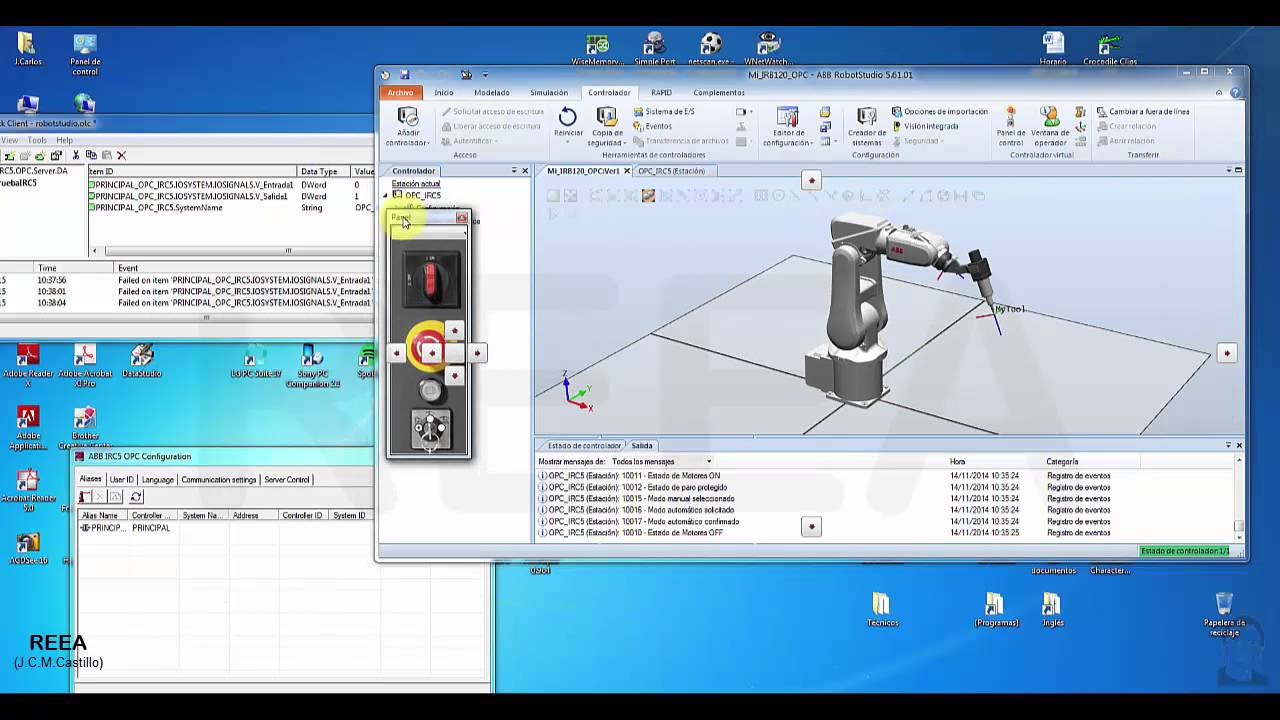The width and height of the screenshot is (1280, 720).
Task: Click the Hora column header
Action: (x=957, y=462)
